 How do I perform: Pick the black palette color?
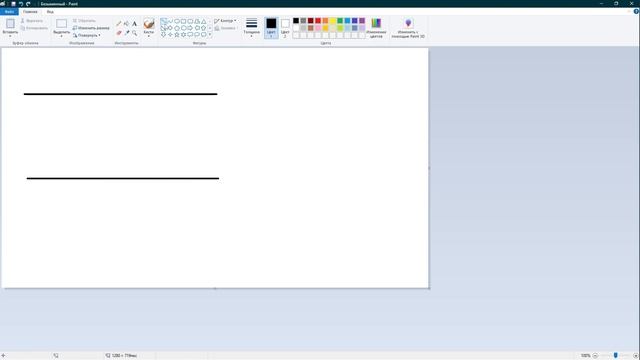pyautogui.click(x=296, y=20)
